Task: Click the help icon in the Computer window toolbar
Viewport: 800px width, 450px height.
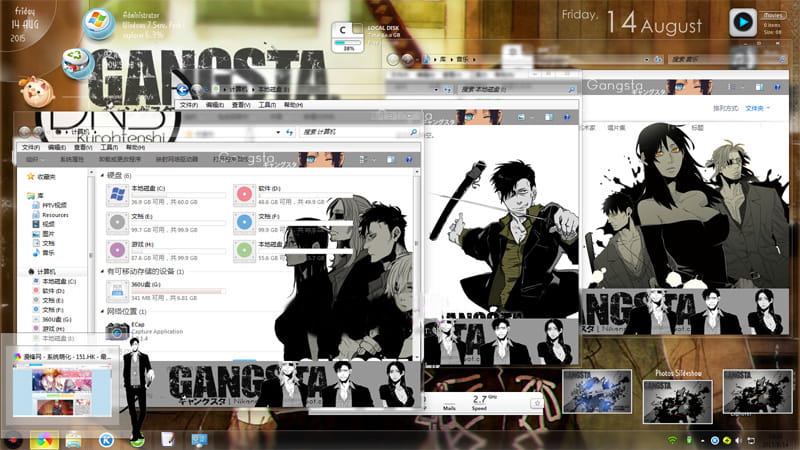Action: (409, 160)
